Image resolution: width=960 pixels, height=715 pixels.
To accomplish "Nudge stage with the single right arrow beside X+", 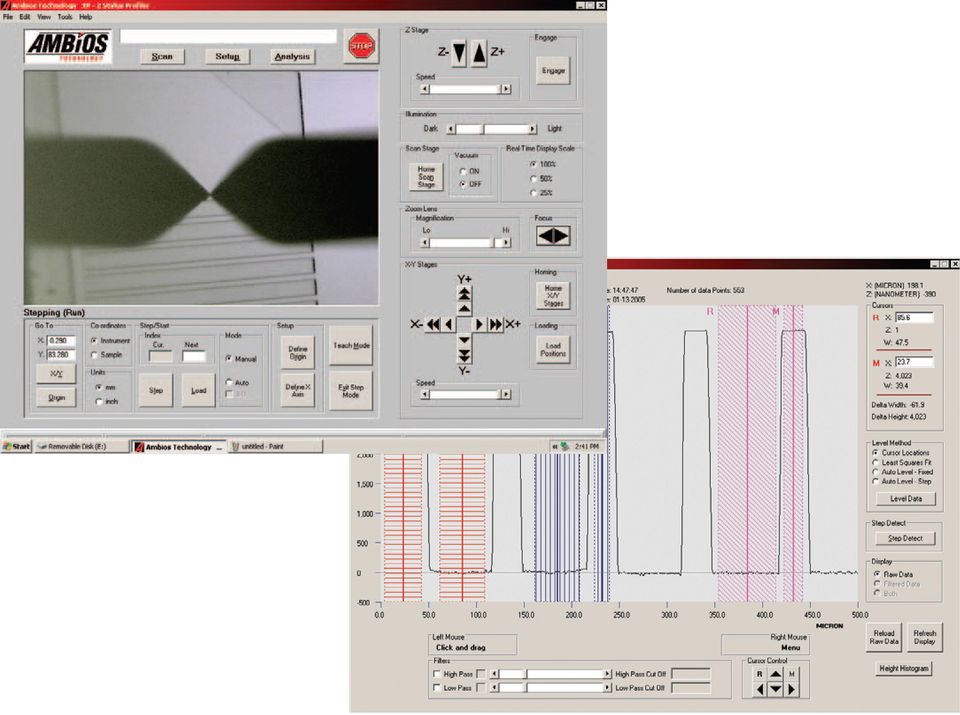I will coord(479,324).
